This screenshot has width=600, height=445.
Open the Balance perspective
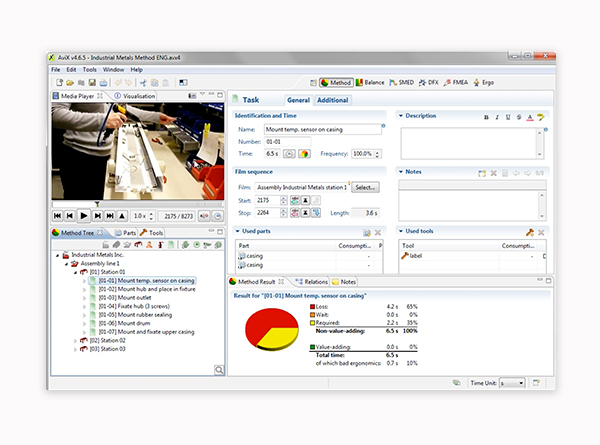(368, 82)
